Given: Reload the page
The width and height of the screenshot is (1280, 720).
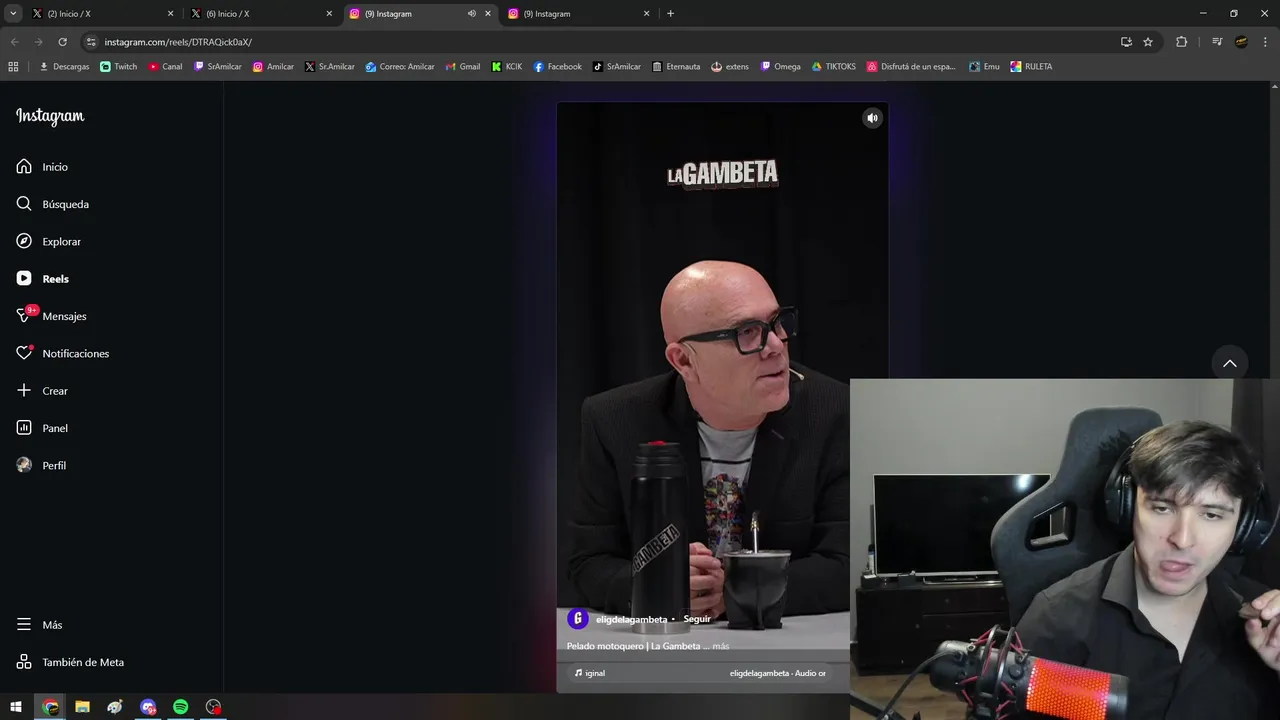Looking at the screenshot, I should 62,42.
